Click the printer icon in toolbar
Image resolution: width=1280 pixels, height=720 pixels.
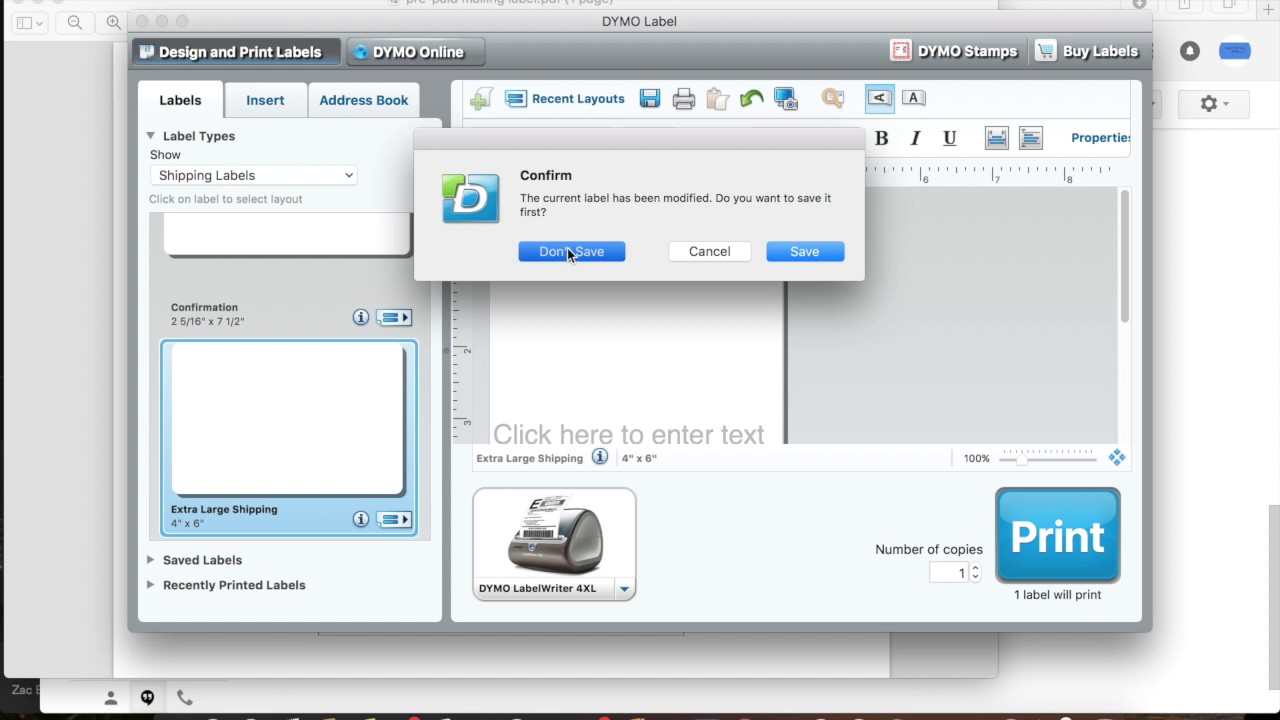coord(684,98)
